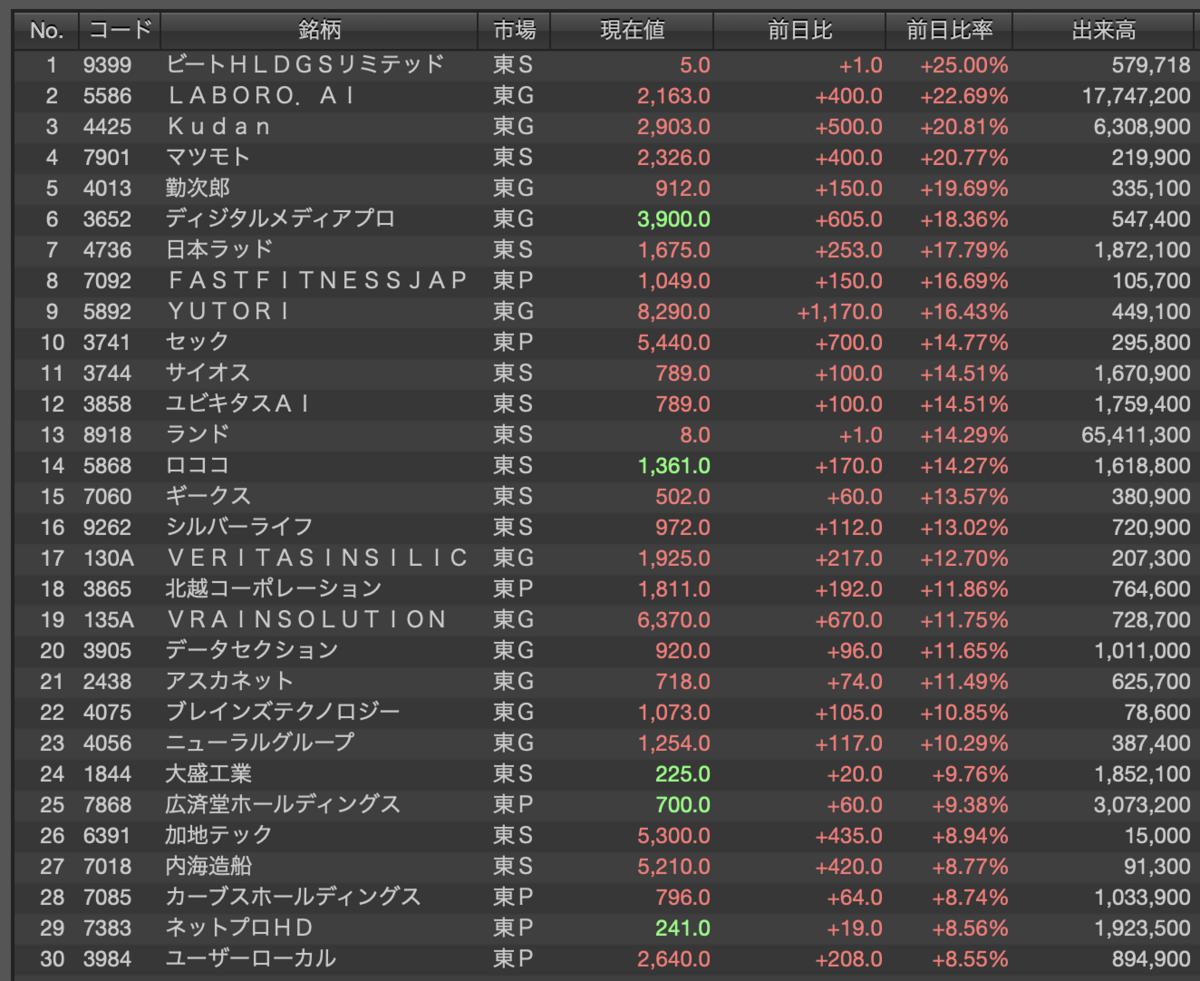This screenshot has height=981, width=1200.
Task: Select the YUTORI stock row
Action: [x=604, y=312]
